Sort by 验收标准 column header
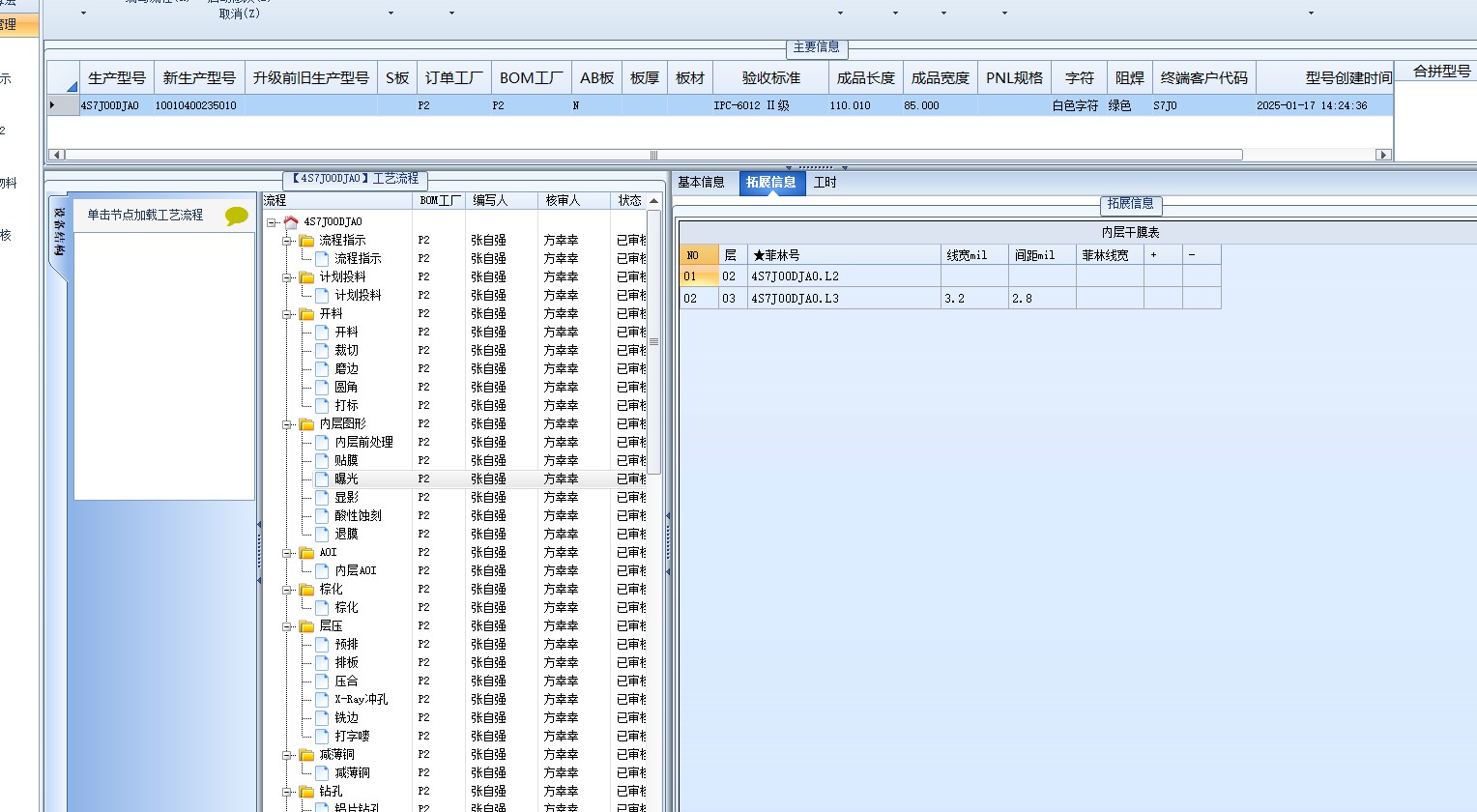The height and width of the screenshot is (812, 1477). click(x=771, y=78)
